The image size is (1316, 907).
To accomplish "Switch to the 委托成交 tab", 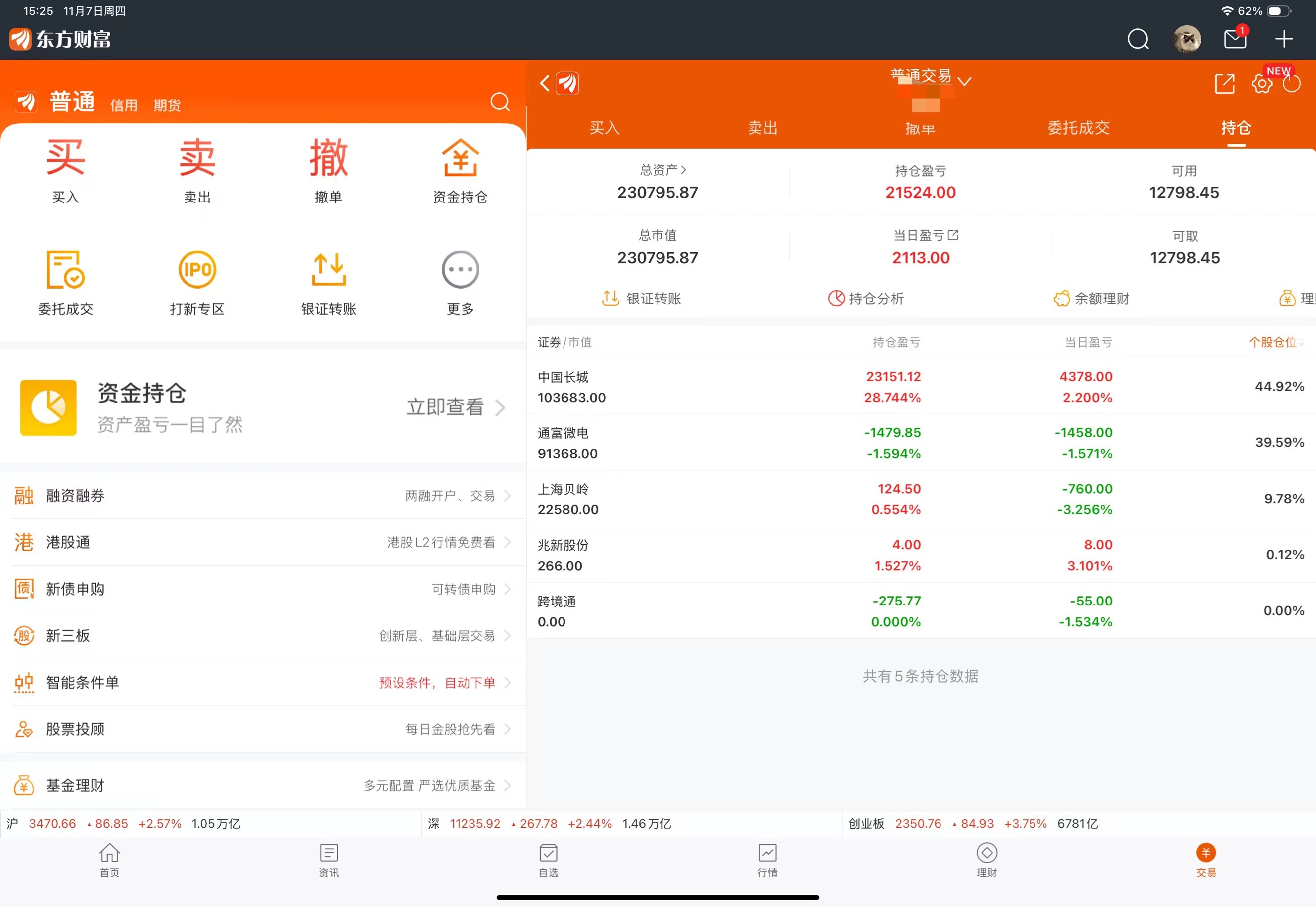I will coord(1078,128).
